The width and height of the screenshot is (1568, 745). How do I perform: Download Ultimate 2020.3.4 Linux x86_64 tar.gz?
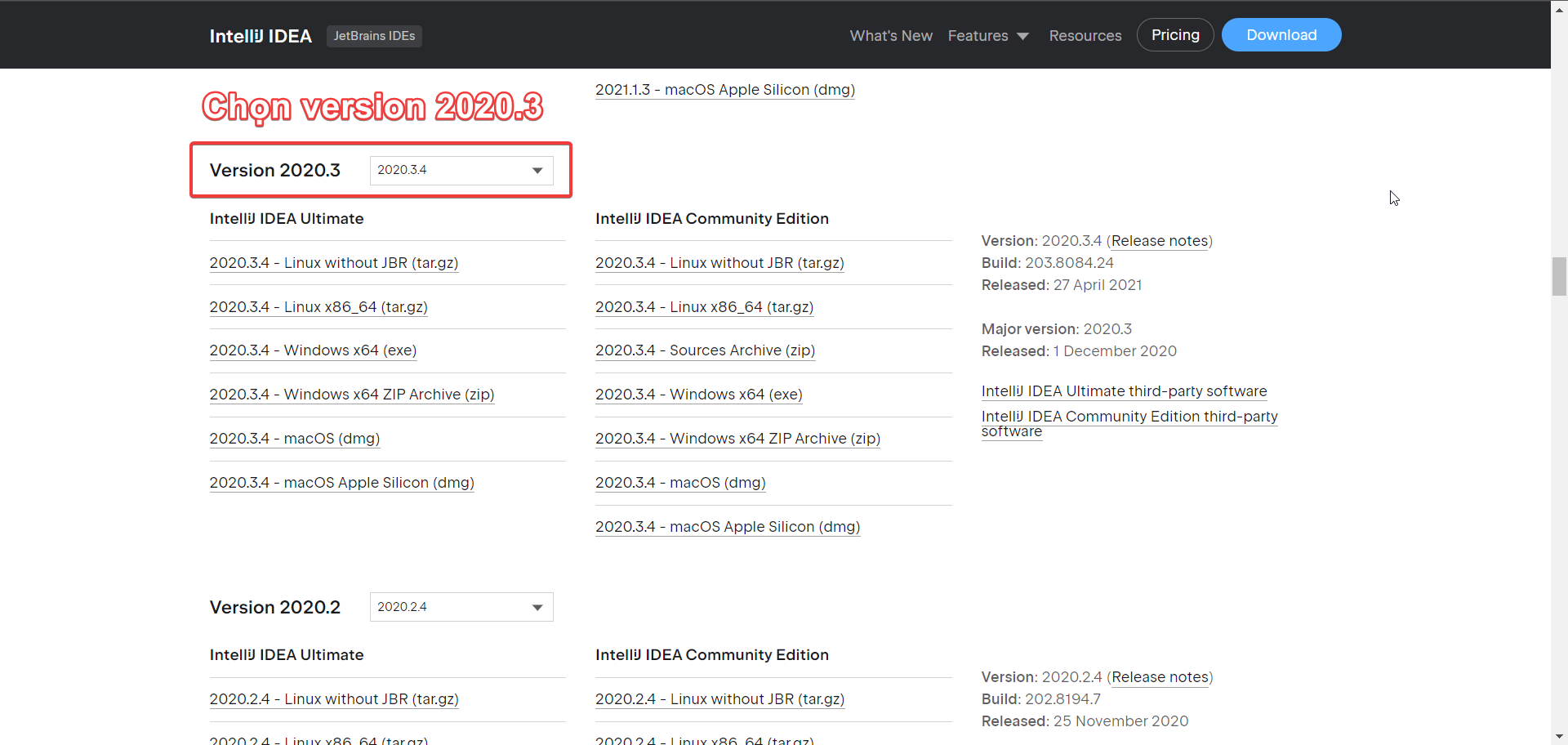coord(318,307)
